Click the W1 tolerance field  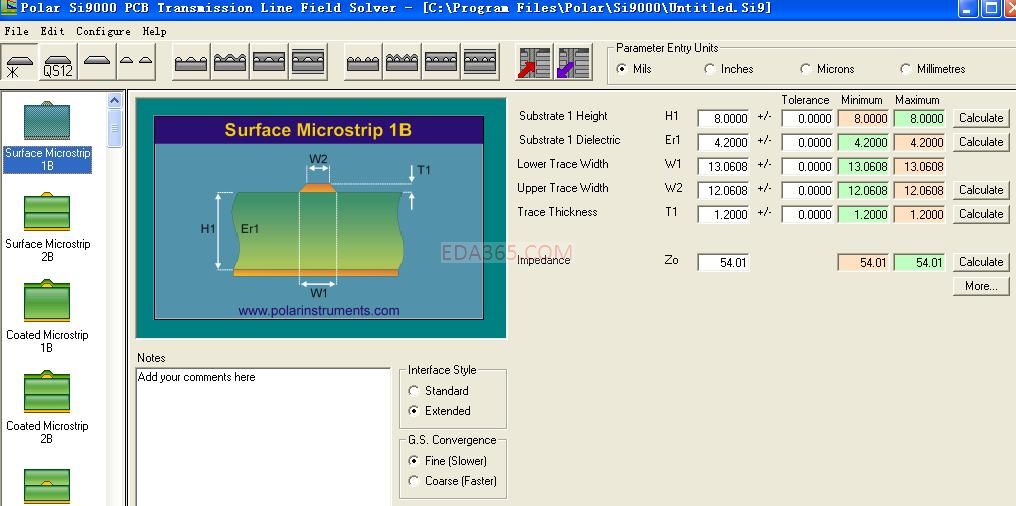click(807, 167)
